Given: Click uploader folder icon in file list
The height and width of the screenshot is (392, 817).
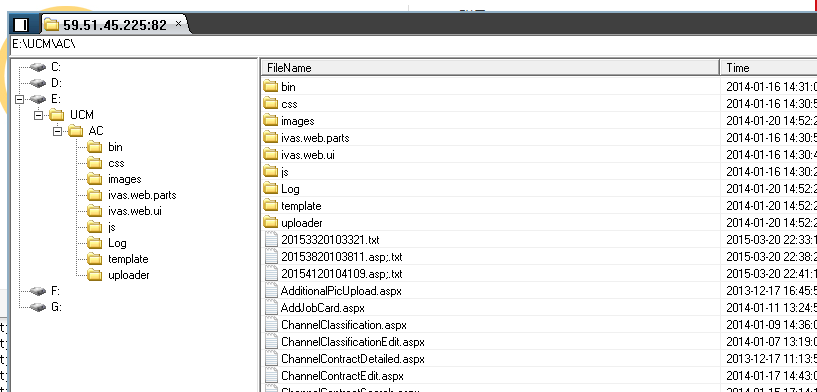Looking at the screenshot, I should 270,223.
